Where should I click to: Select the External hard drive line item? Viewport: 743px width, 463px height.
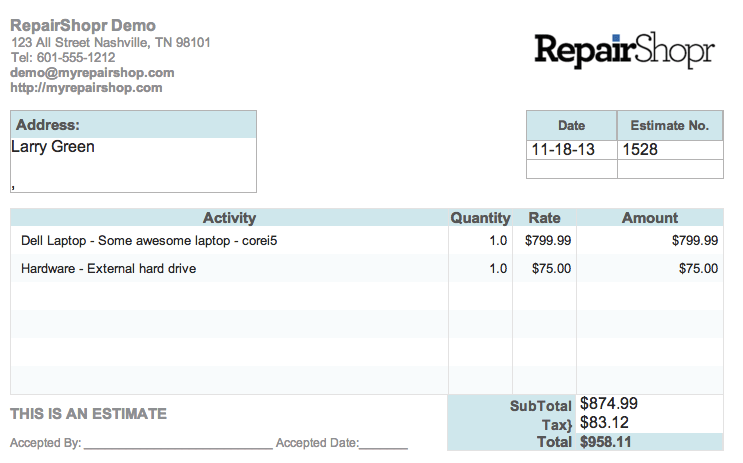click(109, 269)
